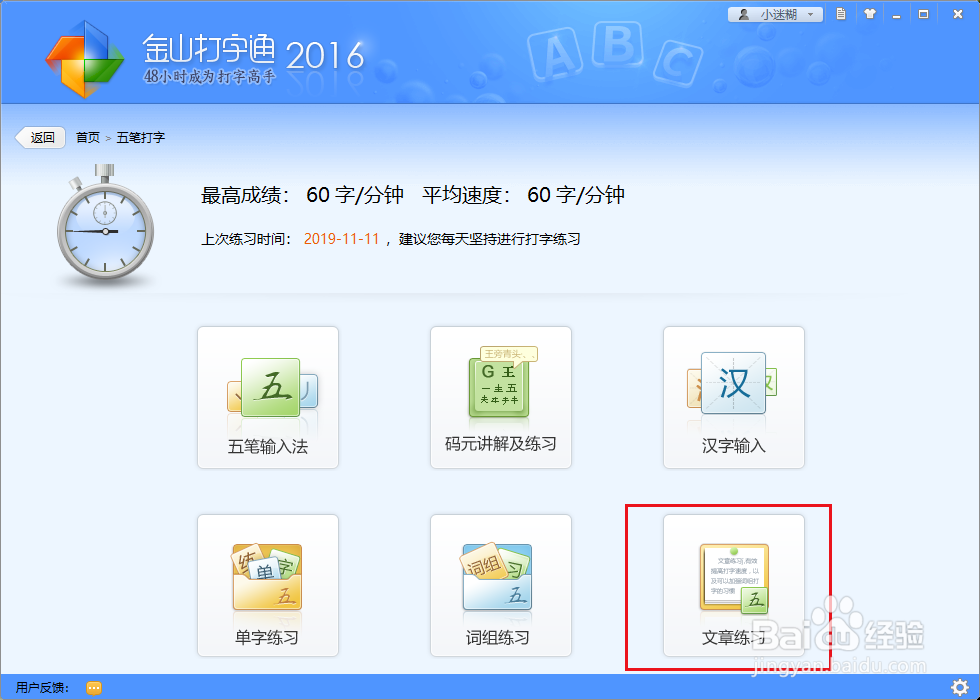980x700 pixels.
Task: Start the 词组练习 practice
Action: 501,586
